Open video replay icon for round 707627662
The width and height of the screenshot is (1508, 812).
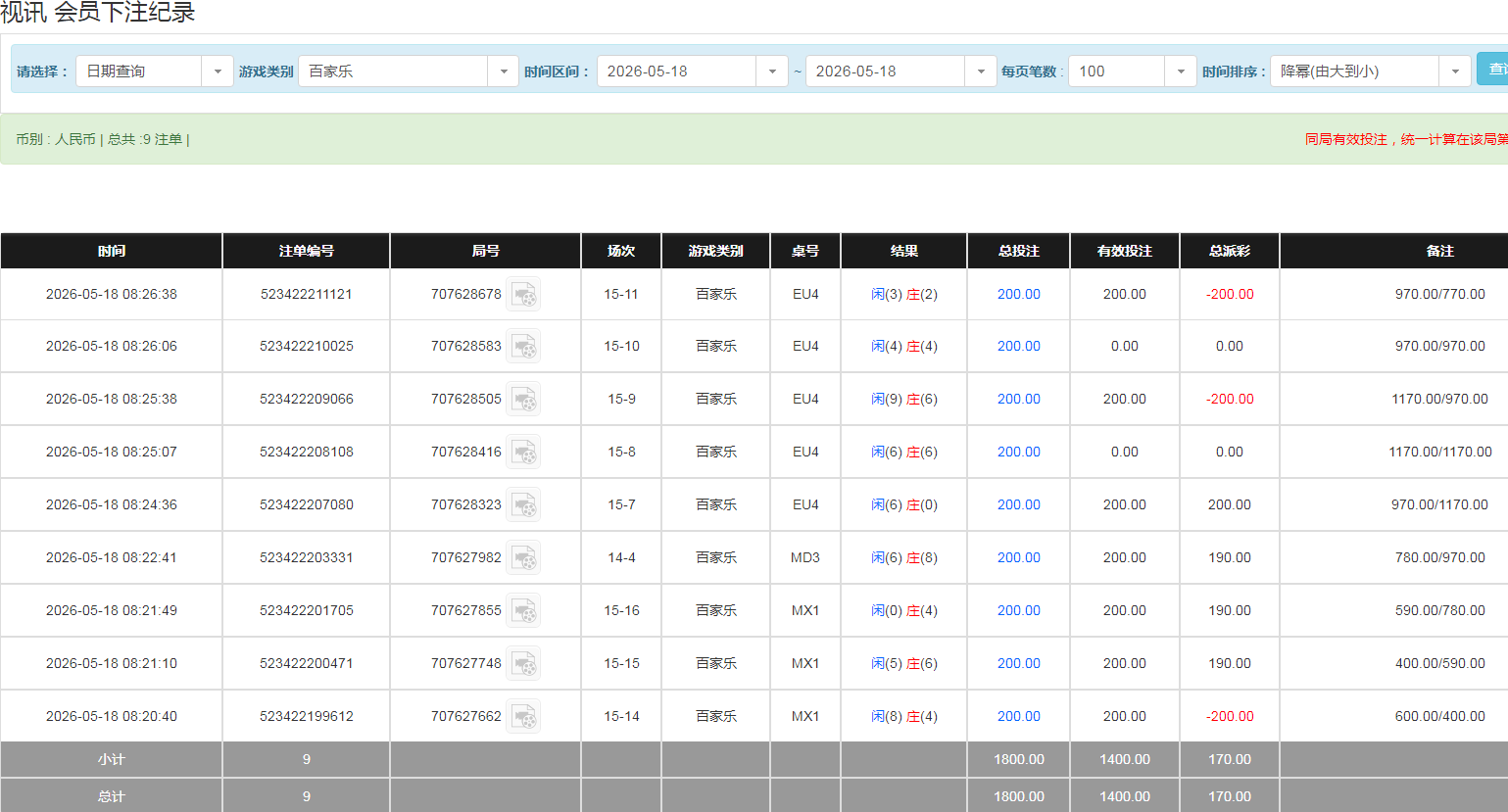tap(523, 716)
